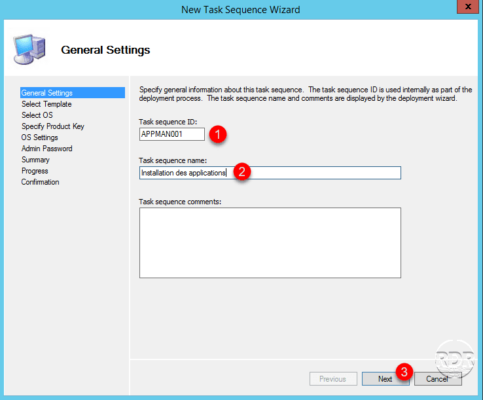
Task: Click the Task sequence name field
Action: point(270,173)
